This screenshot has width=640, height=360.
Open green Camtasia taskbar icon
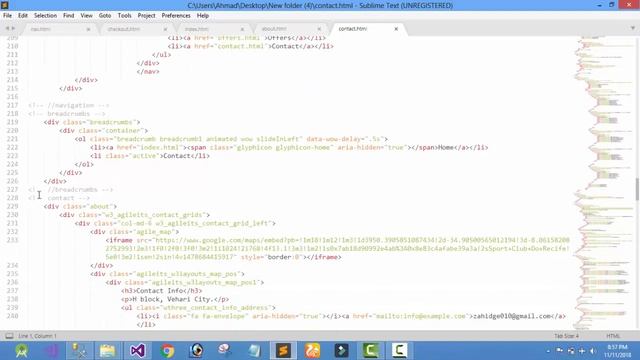click(371, 351)
